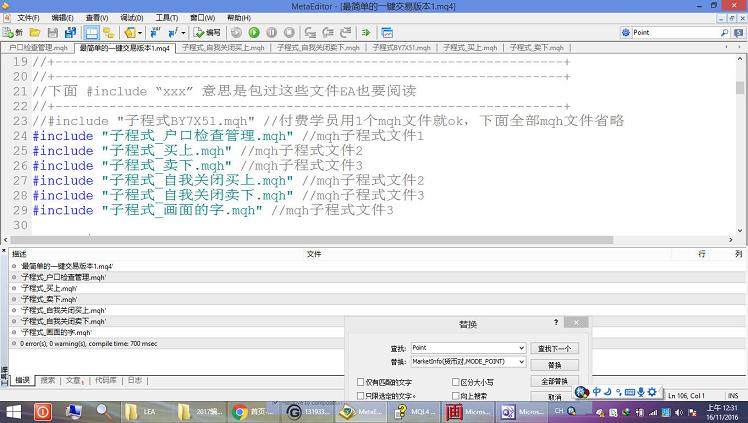Click the Stop debugging icon
This screenshot has width=748, height=423.
click(289, 32)
